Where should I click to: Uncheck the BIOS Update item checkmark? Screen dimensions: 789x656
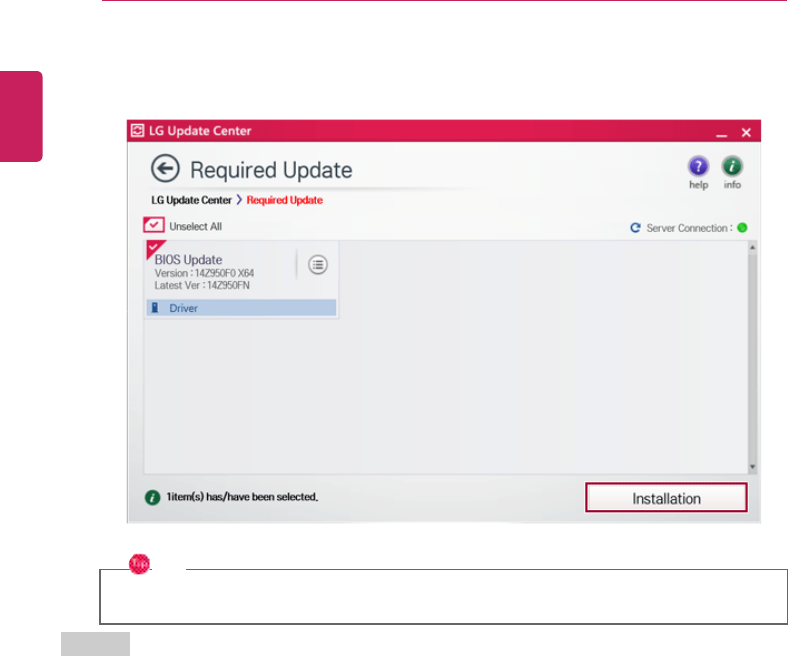(154, 248)
